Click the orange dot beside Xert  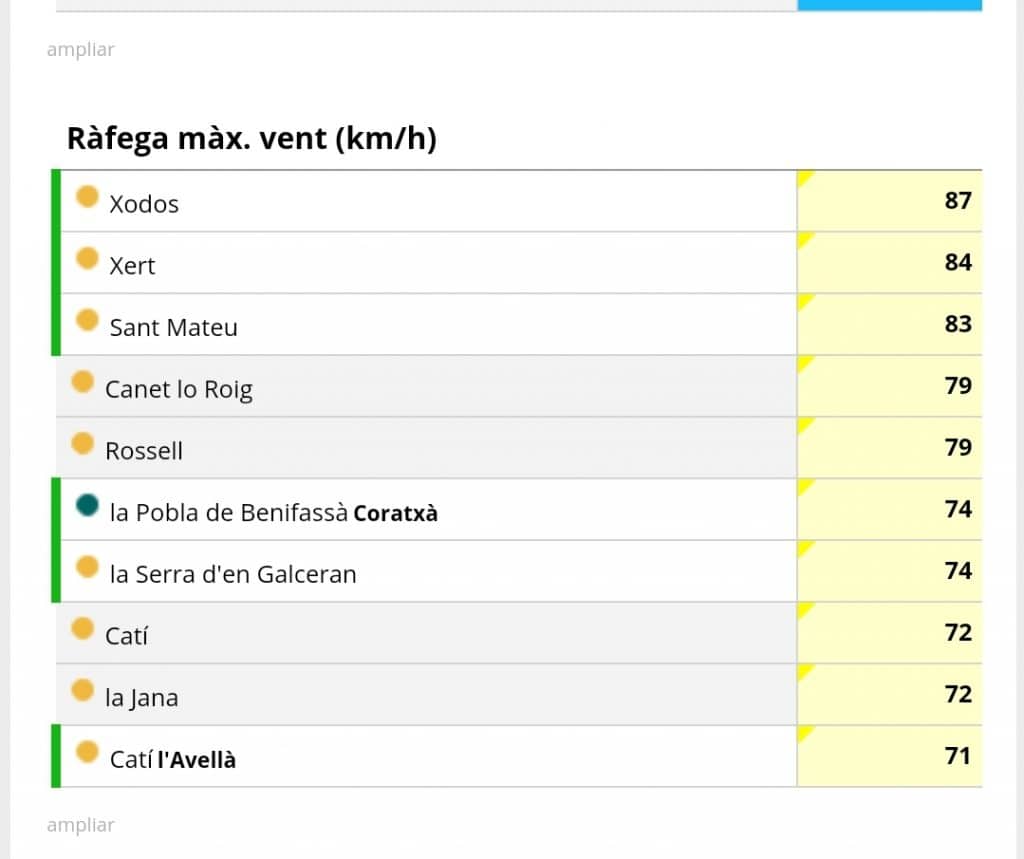coord(88,259)
